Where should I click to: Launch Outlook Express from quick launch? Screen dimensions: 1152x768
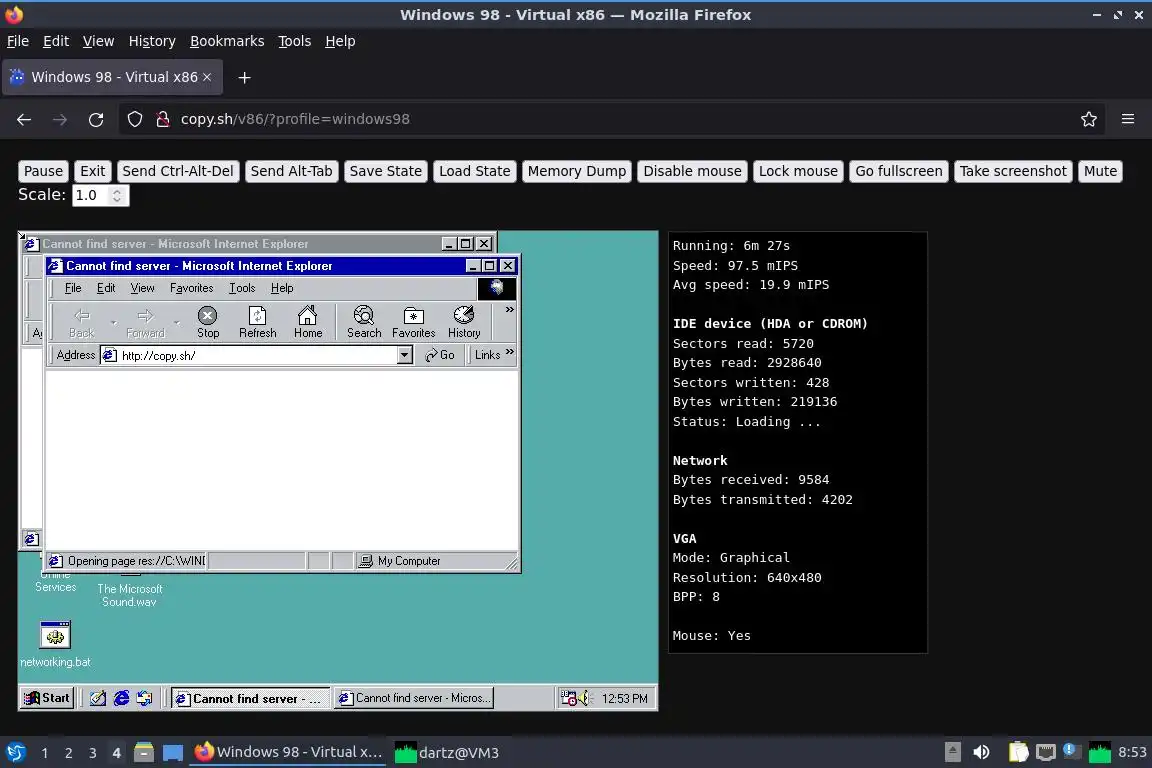click(144, 698)
